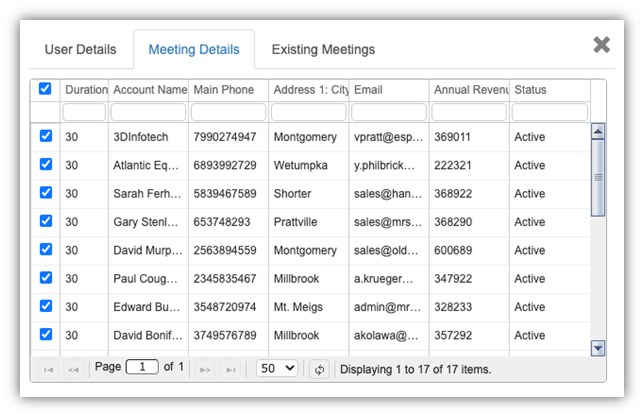644x417 pixels.
Task: Click the sales@mrs... email cell
Action: click(388, 222)
